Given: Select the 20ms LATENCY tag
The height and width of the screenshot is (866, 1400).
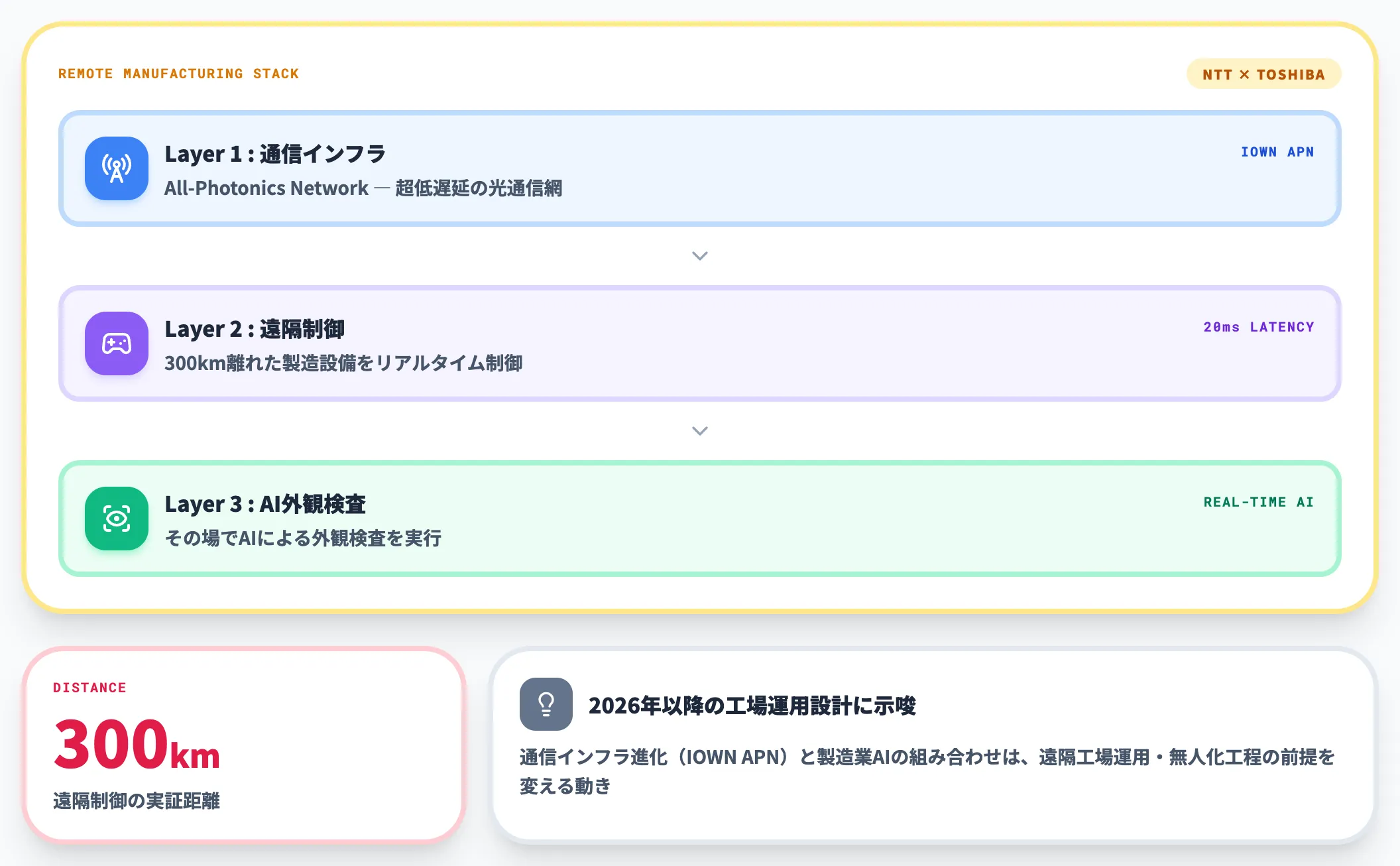Looking at the screenshot, I should pyautogui.click(x=1259, y=327).
